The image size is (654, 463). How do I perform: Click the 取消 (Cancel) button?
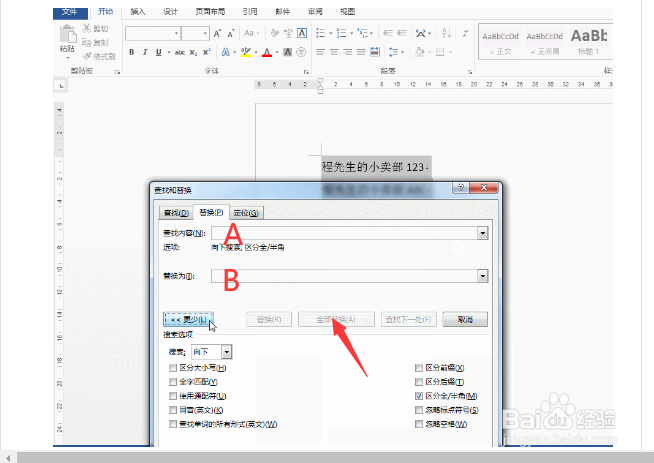click(465, 320)
